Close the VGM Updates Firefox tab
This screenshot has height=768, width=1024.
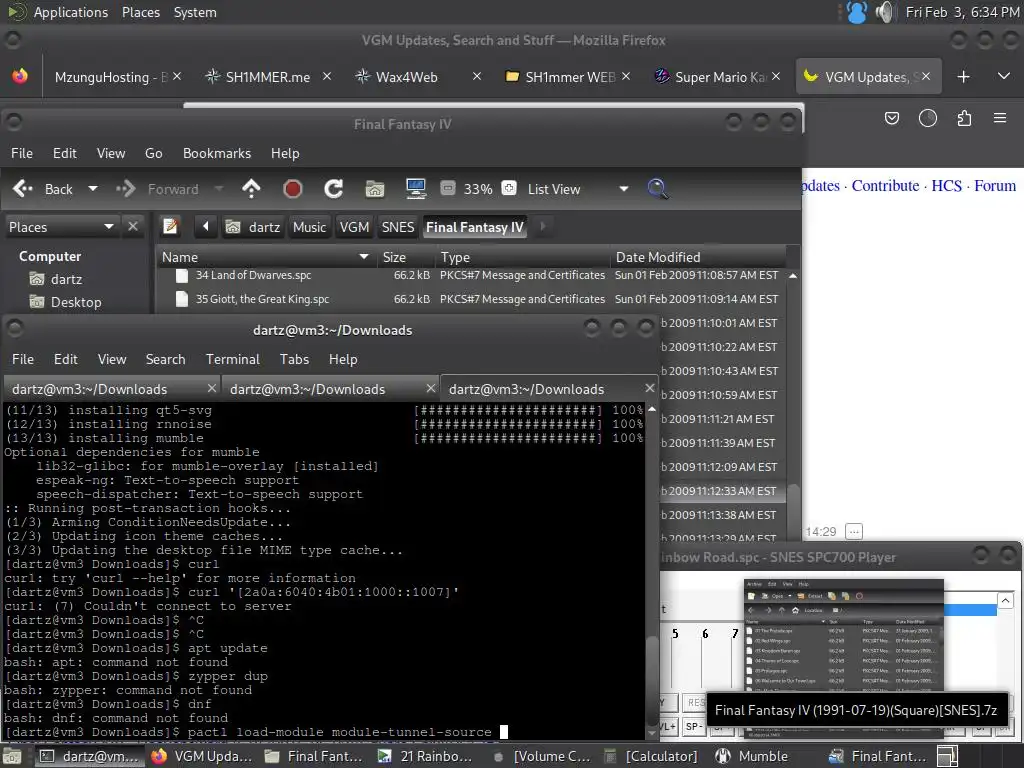click(926, 77)
